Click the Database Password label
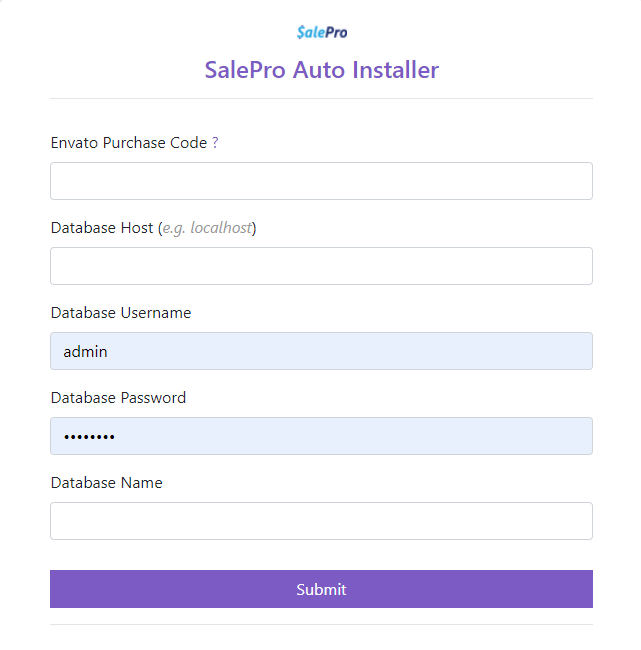641x650 pixels. click(118, 398)
